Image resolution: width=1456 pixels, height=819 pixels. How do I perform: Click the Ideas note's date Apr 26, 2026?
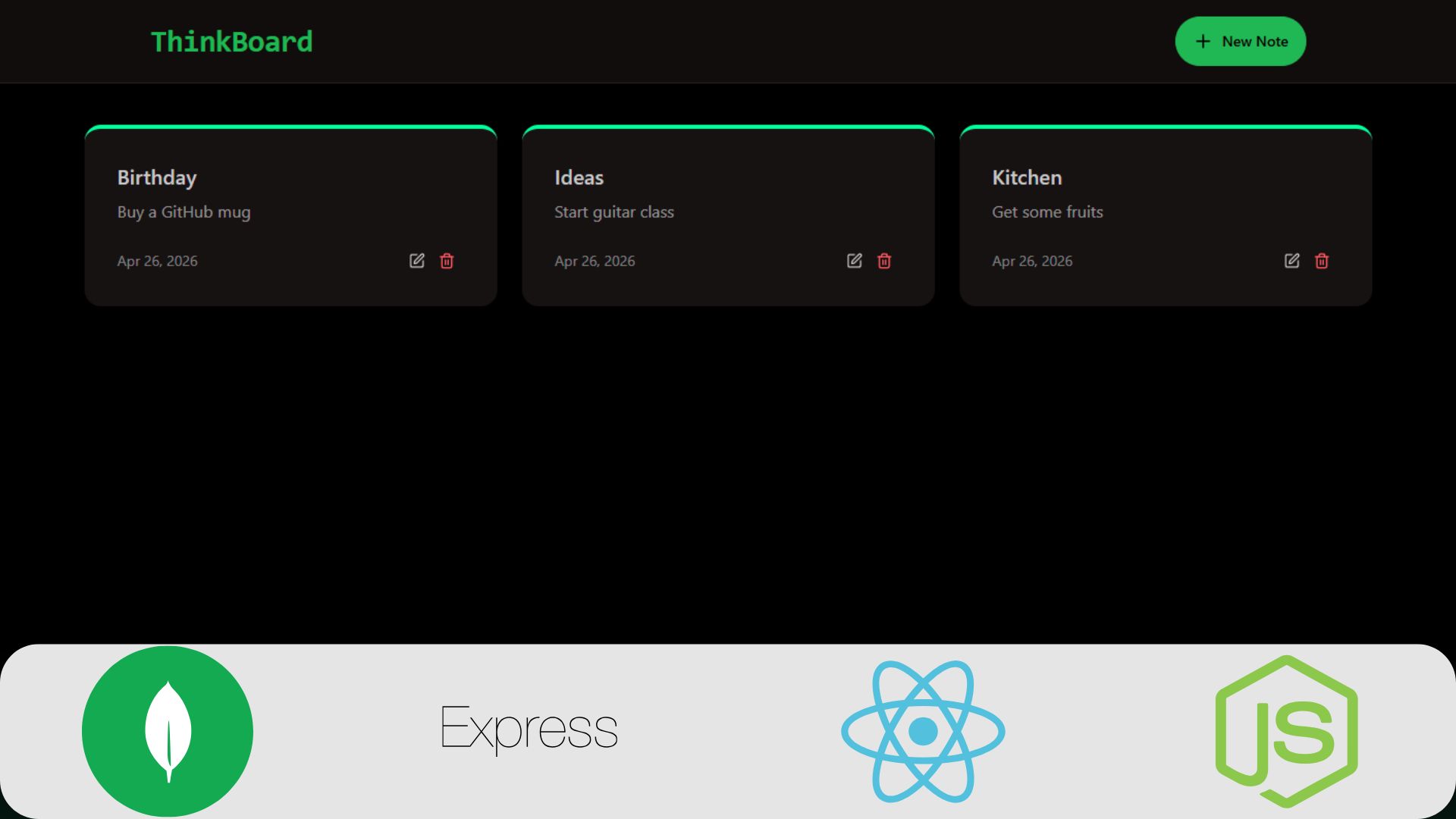point(595,261)
